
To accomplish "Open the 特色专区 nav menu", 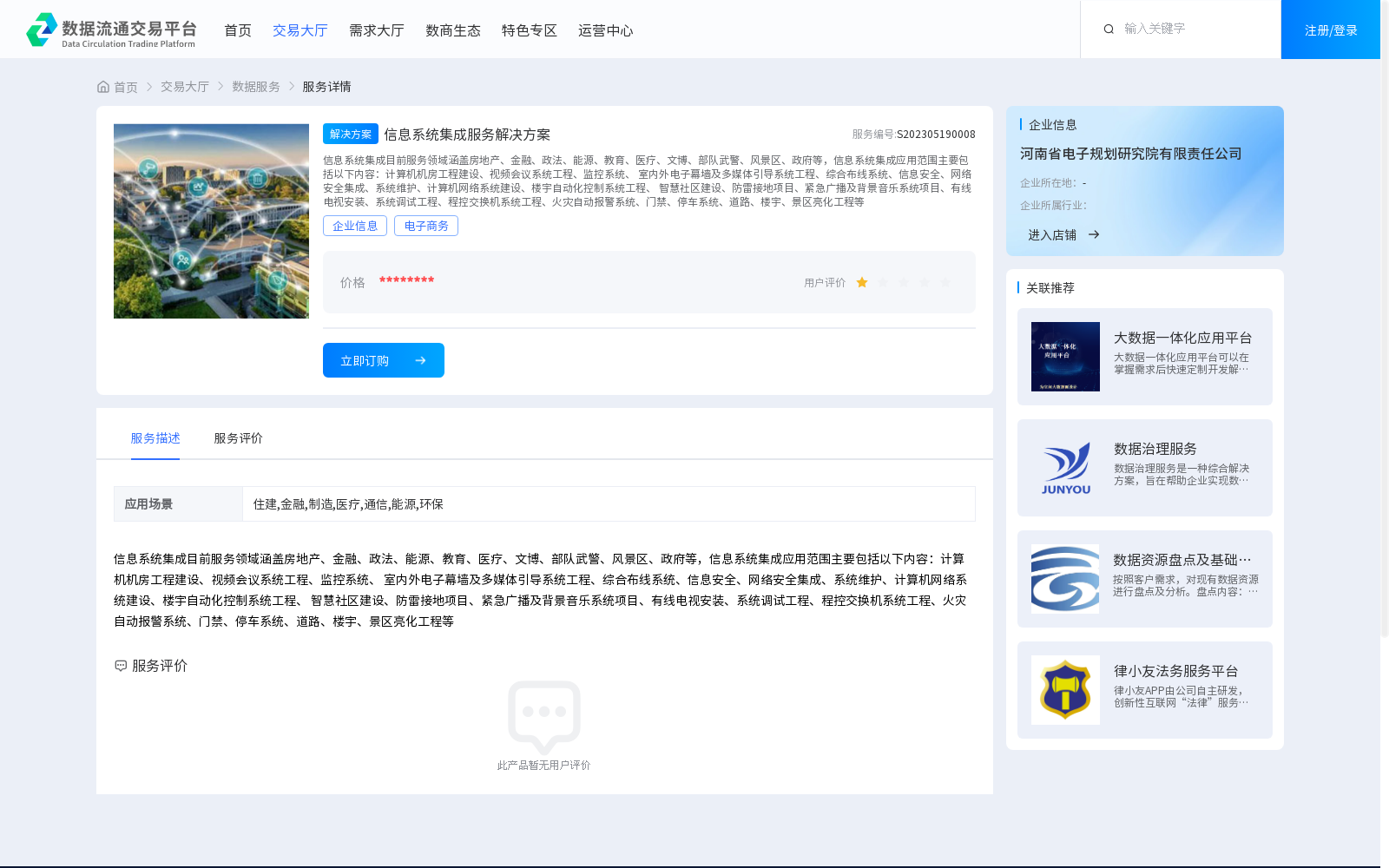I will click(530, 30).
